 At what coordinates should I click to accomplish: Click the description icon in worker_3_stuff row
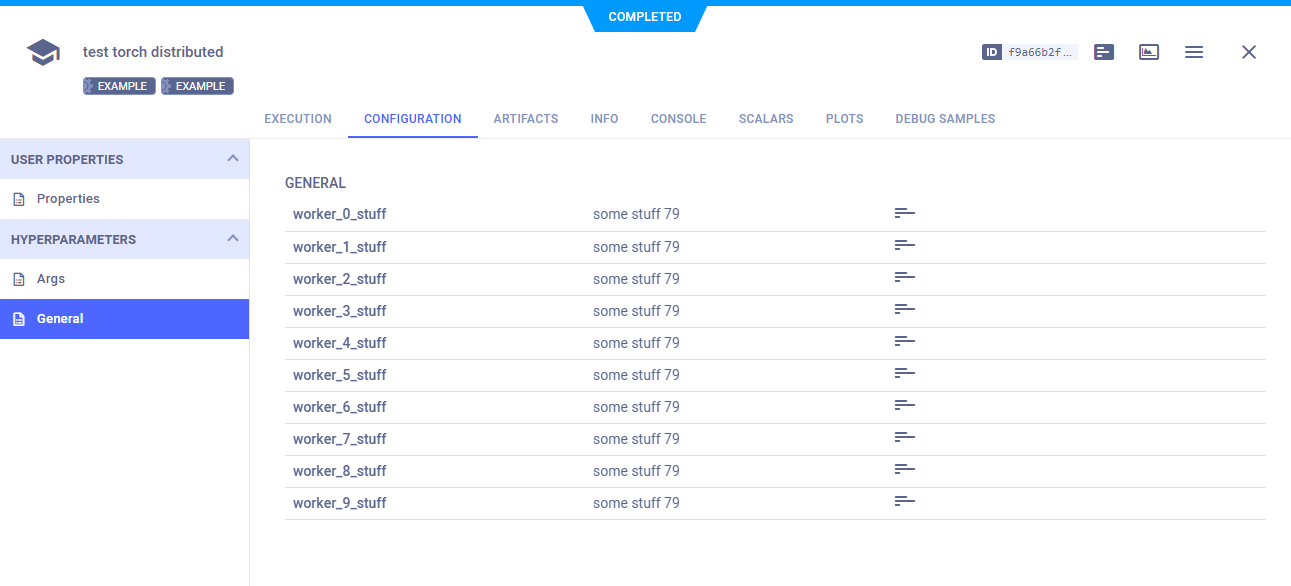click(x=904, y=310)
